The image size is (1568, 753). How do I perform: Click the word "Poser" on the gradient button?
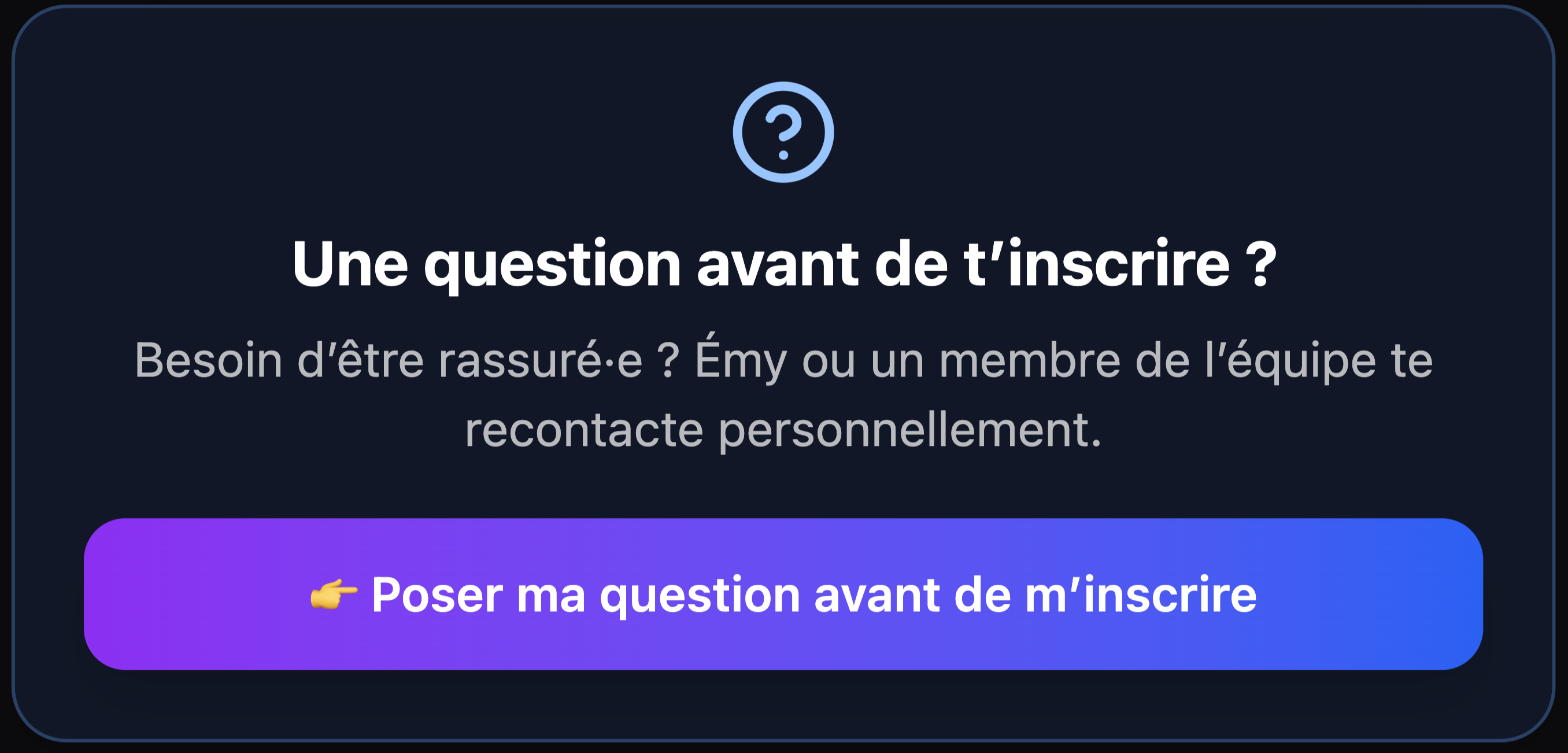(437, 595)
